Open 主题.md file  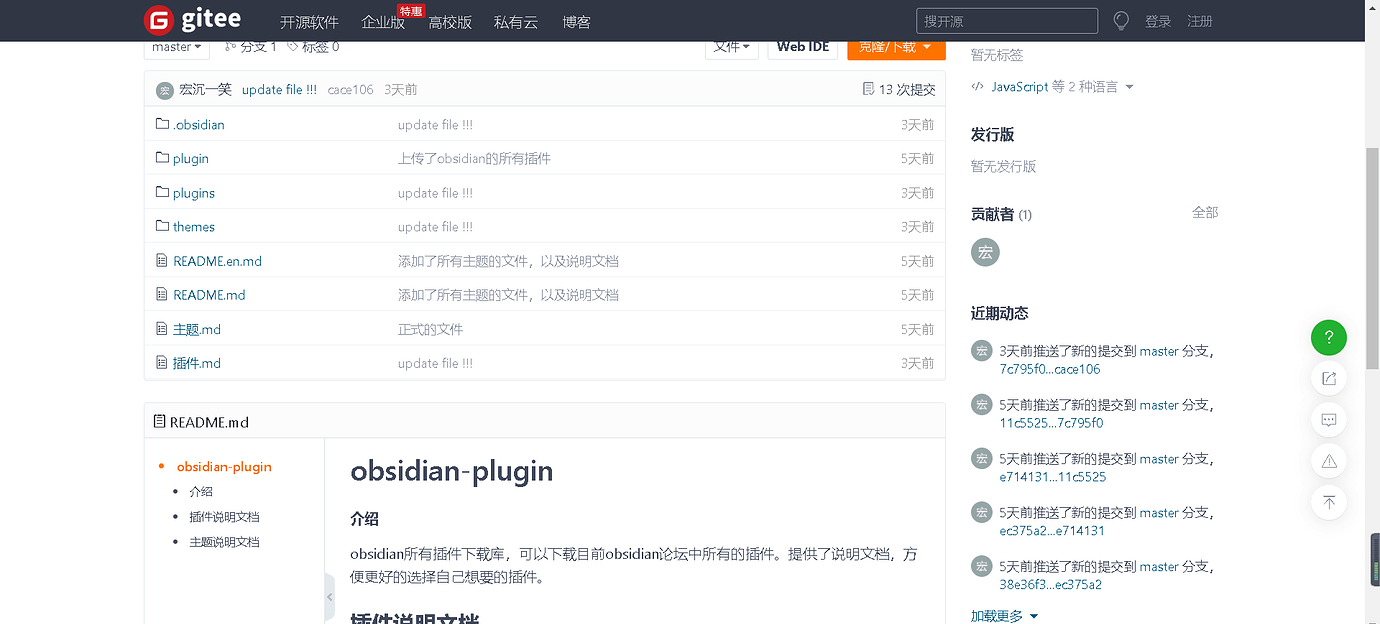197,328
